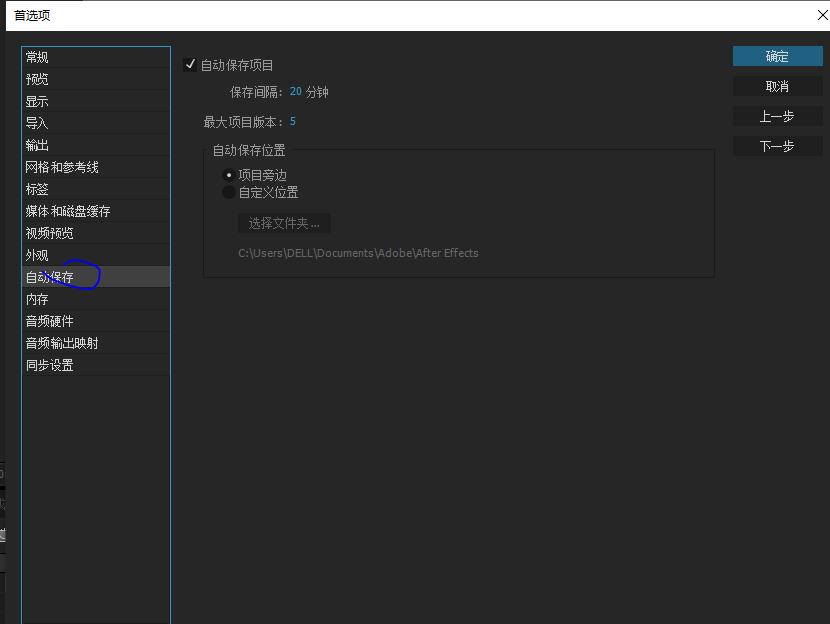Screen dimensions: 830x624
Task: Go to previous page with 上一步
Action: (778, 116)
